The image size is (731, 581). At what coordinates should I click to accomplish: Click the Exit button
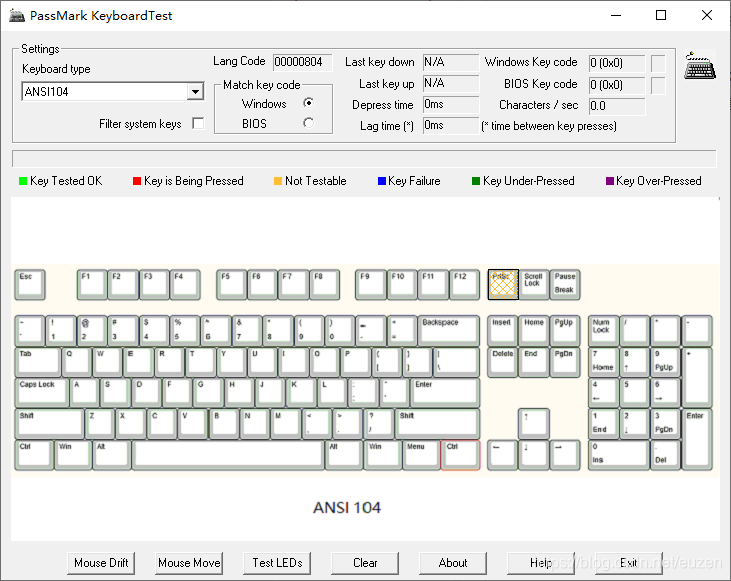click(x=629, y=563)
